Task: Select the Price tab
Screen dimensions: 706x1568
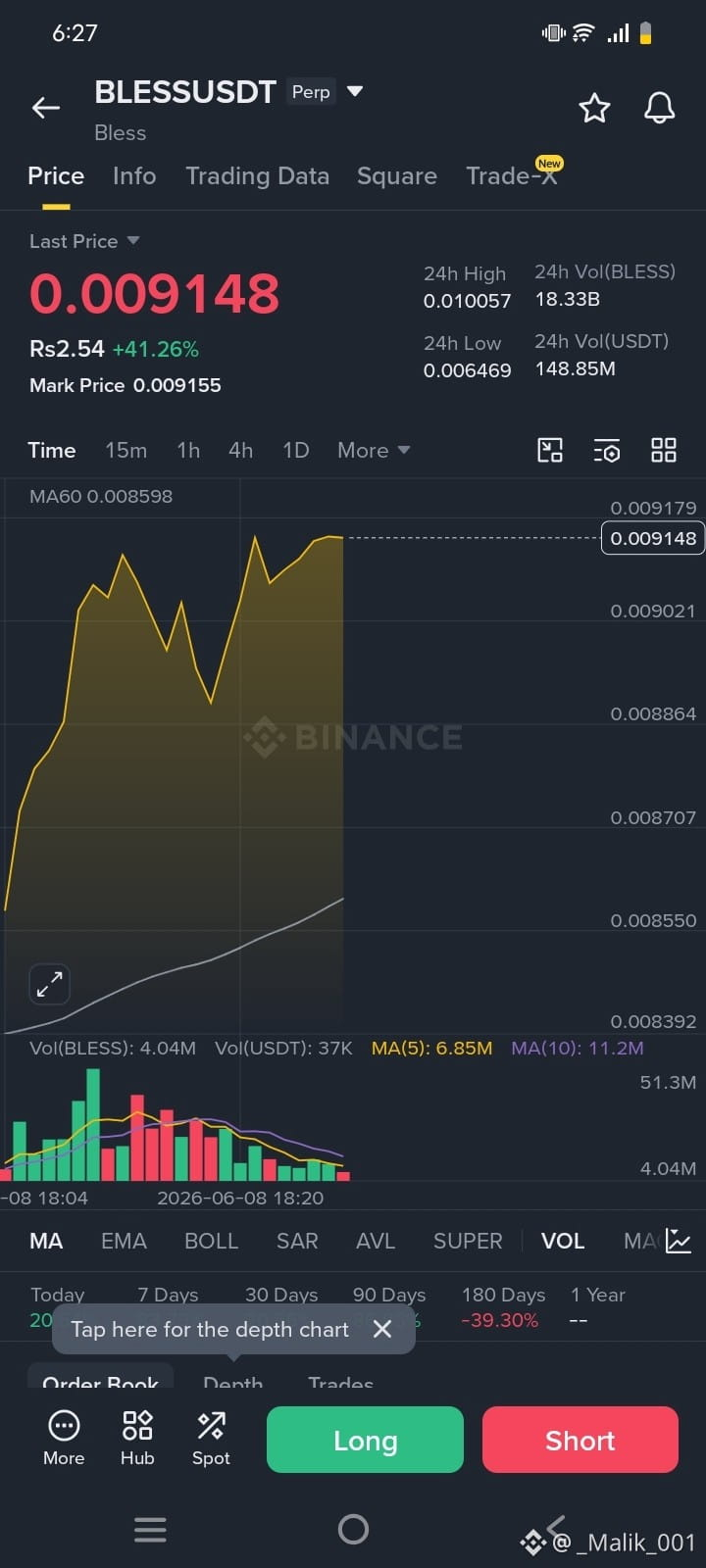Action: (x=56, y=175)
